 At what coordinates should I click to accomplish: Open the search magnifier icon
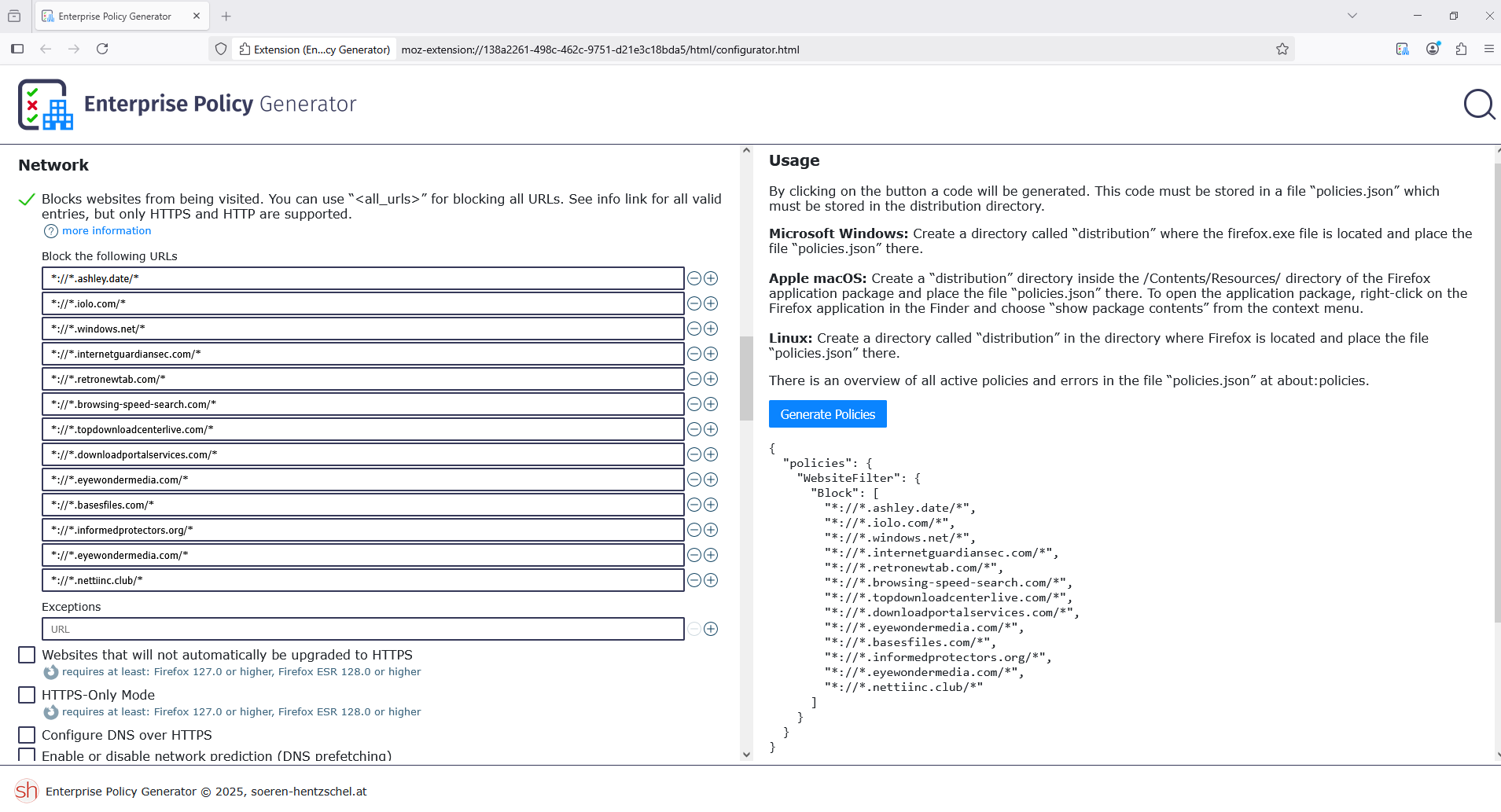[1479, 105]
